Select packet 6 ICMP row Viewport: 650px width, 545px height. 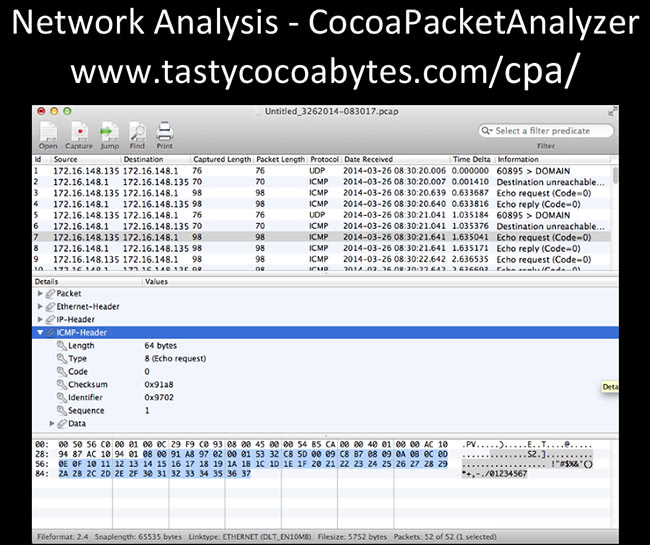pos(321,226)
